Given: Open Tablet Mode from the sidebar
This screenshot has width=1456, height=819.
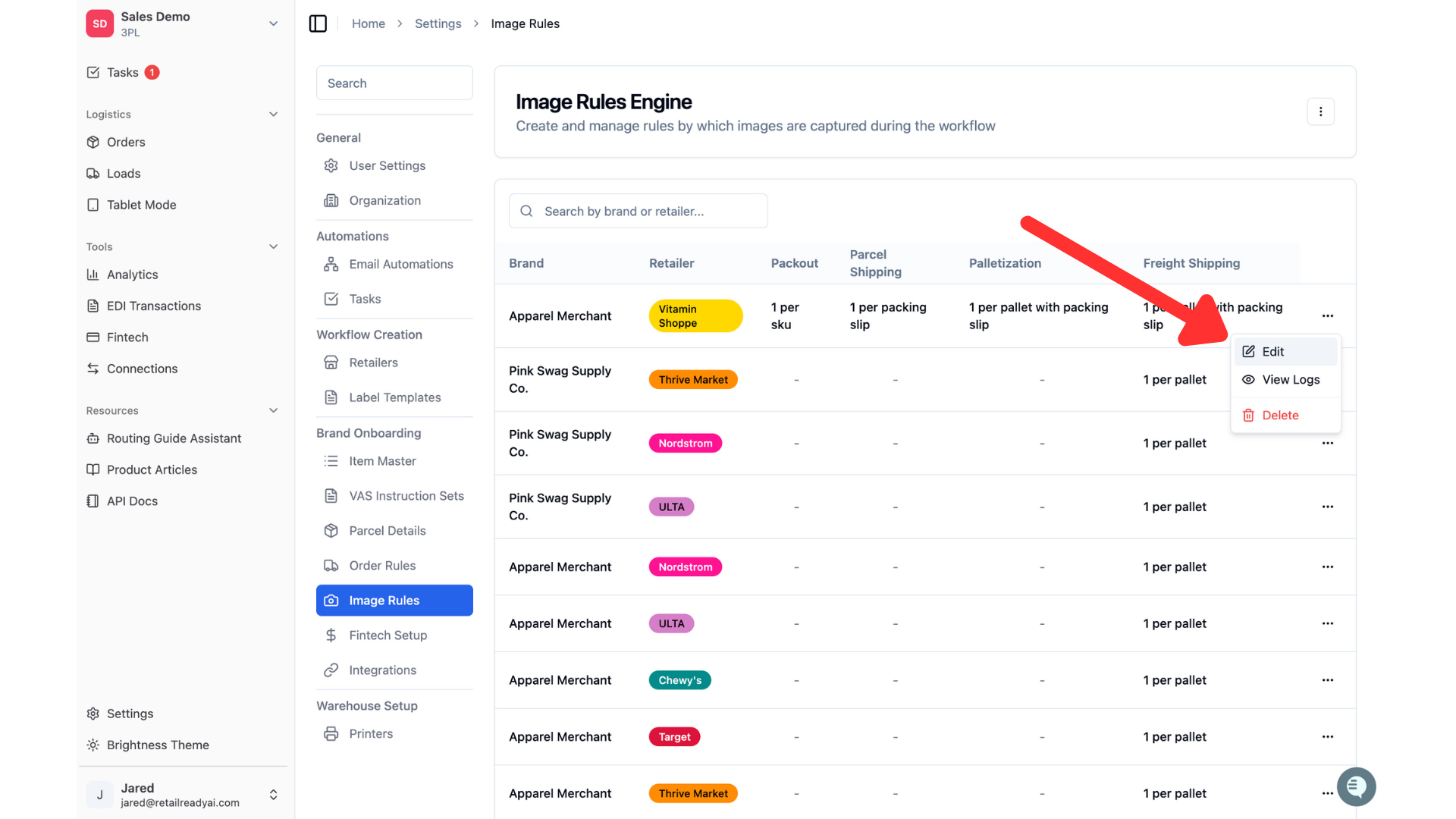Looking at the screenshot, I should point(141,205).
